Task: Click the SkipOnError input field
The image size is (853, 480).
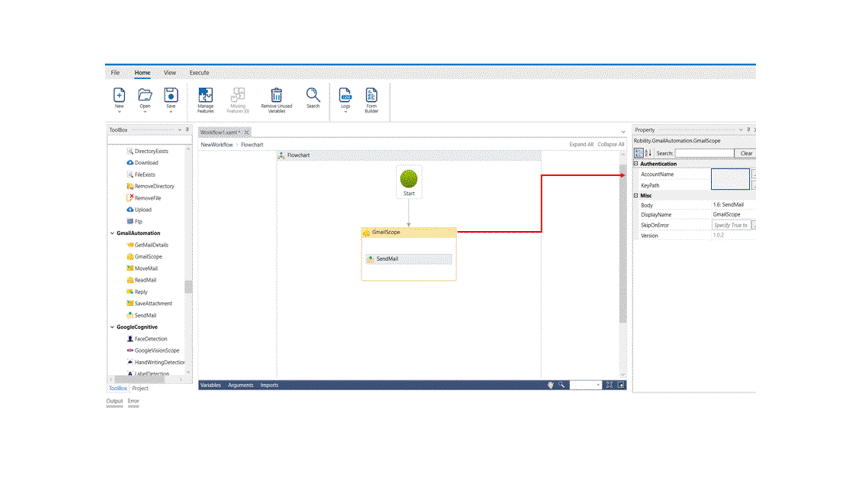Action: pyautogui.click(x=731, y=225)
